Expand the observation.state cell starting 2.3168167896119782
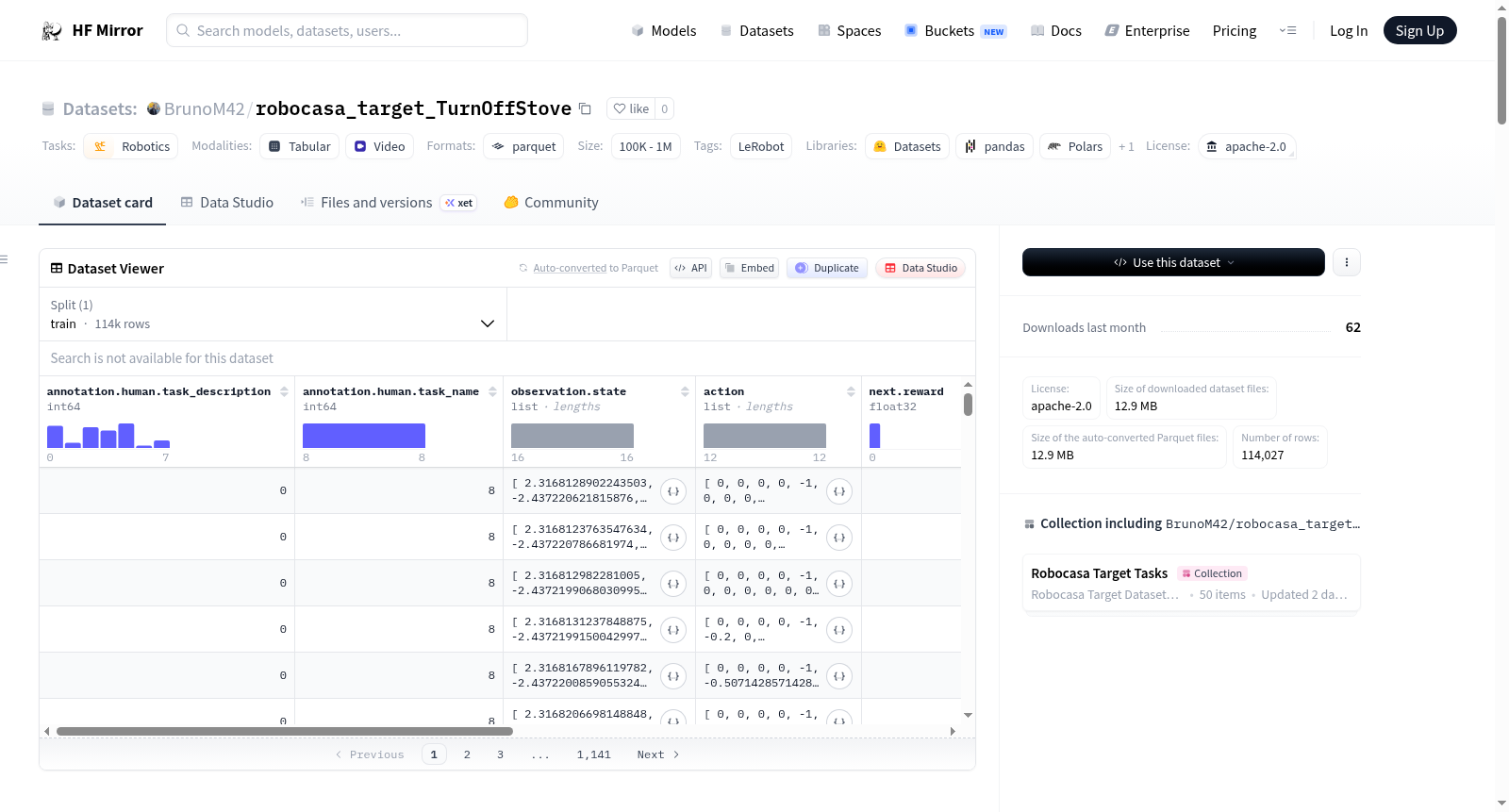 pyautogui.click(x=673, y=676)
